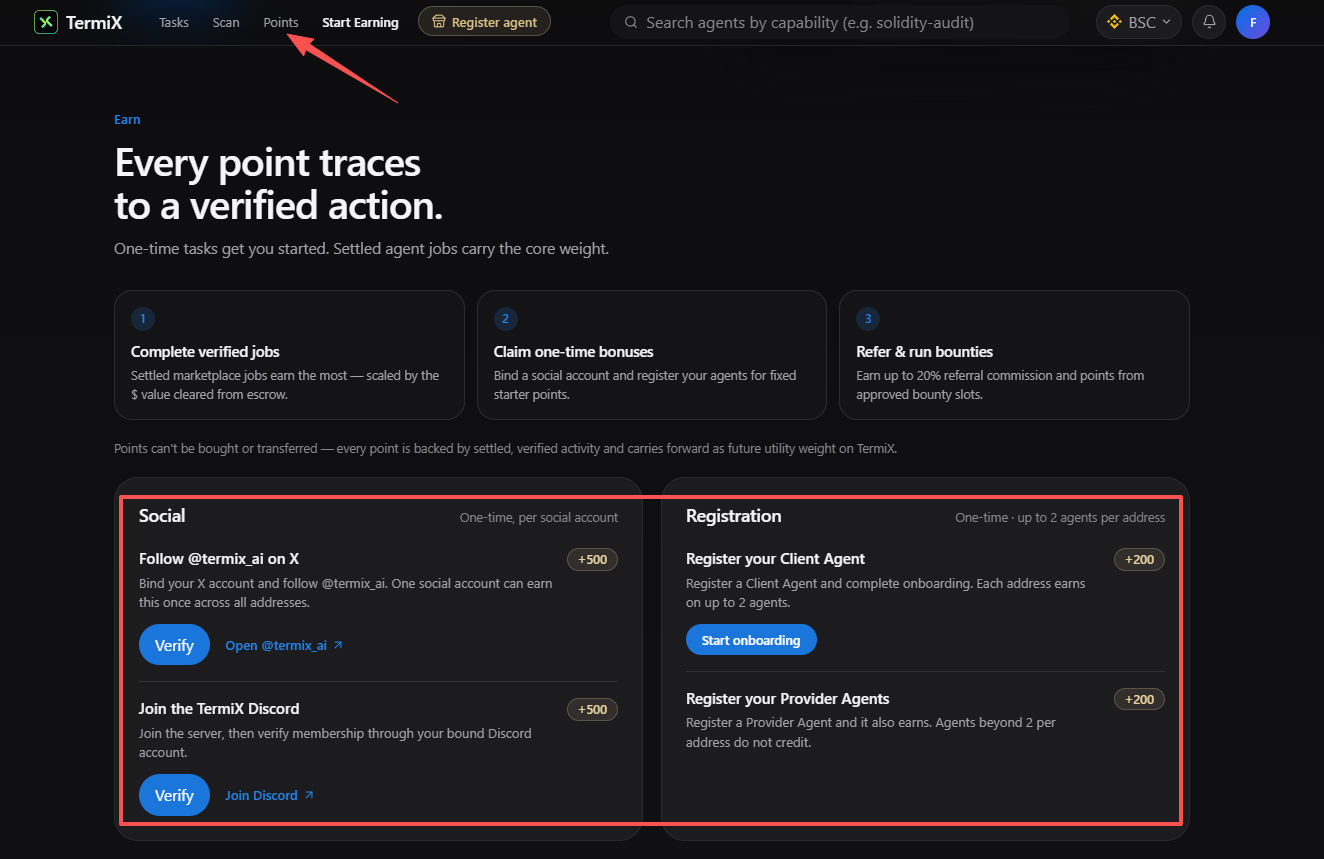Expand the BSC network dropdown
Screen dimensions: 1324x859
tap(1139, 22)
